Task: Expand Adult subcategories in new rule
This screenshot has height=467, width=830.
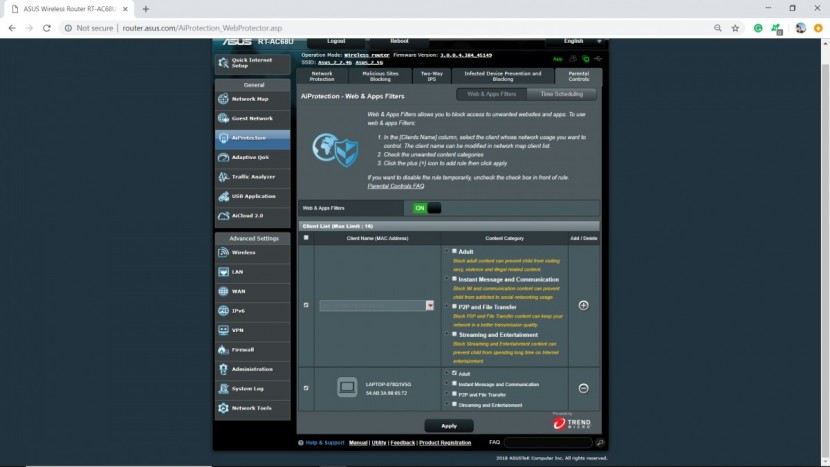Action: tap(447, 251)
